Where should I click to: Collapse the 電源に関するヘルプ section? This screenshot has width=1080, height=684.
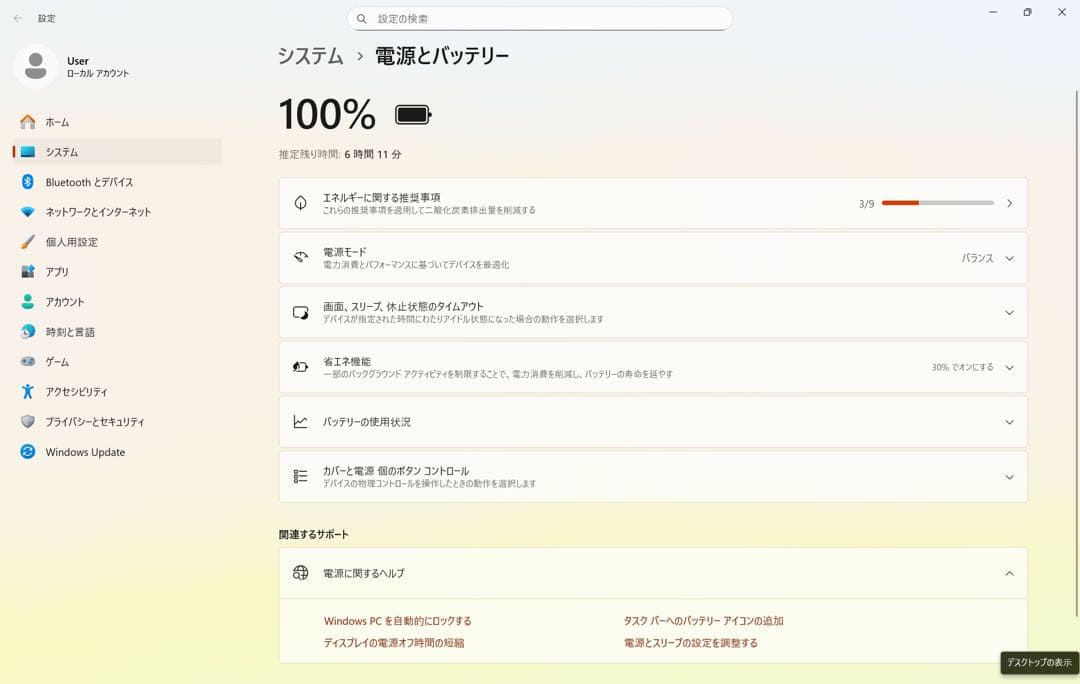point(1009,573)
